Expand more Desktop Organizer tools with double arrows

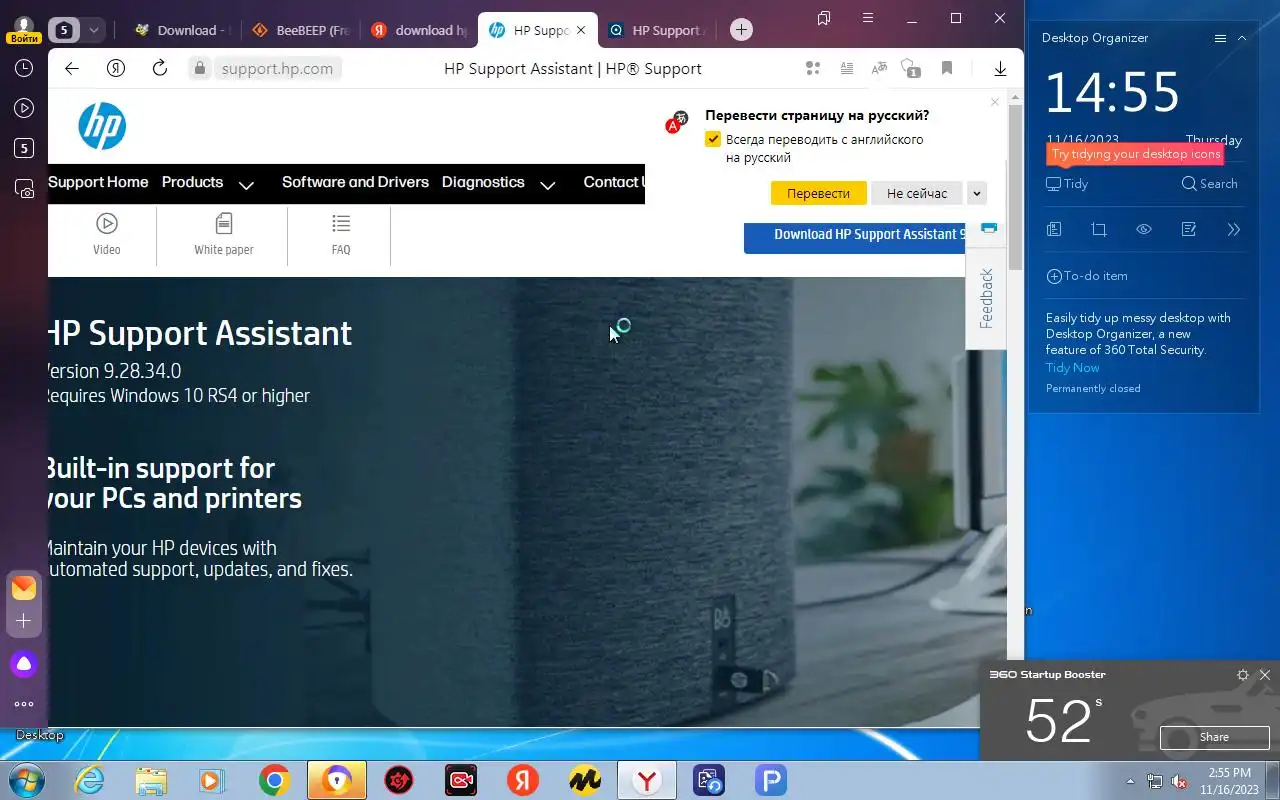1234,229
